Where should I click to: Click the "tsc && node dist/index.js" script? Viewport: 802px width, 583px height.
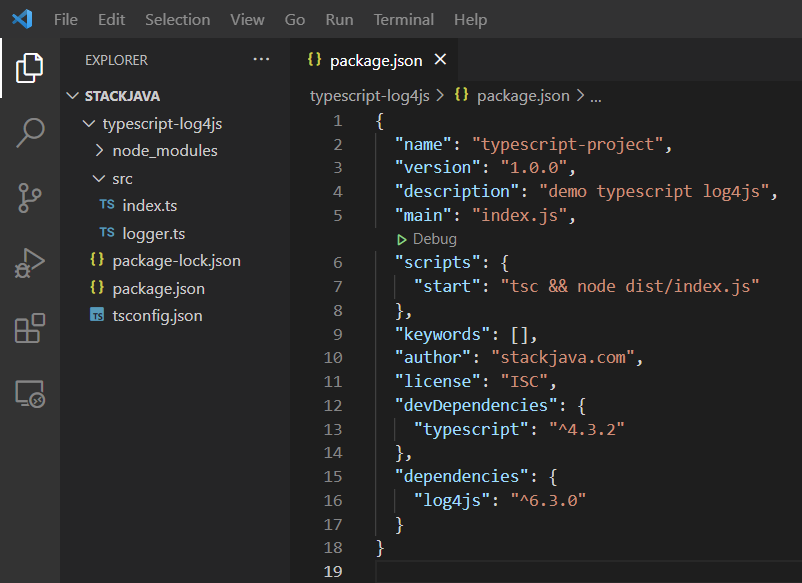630,286
